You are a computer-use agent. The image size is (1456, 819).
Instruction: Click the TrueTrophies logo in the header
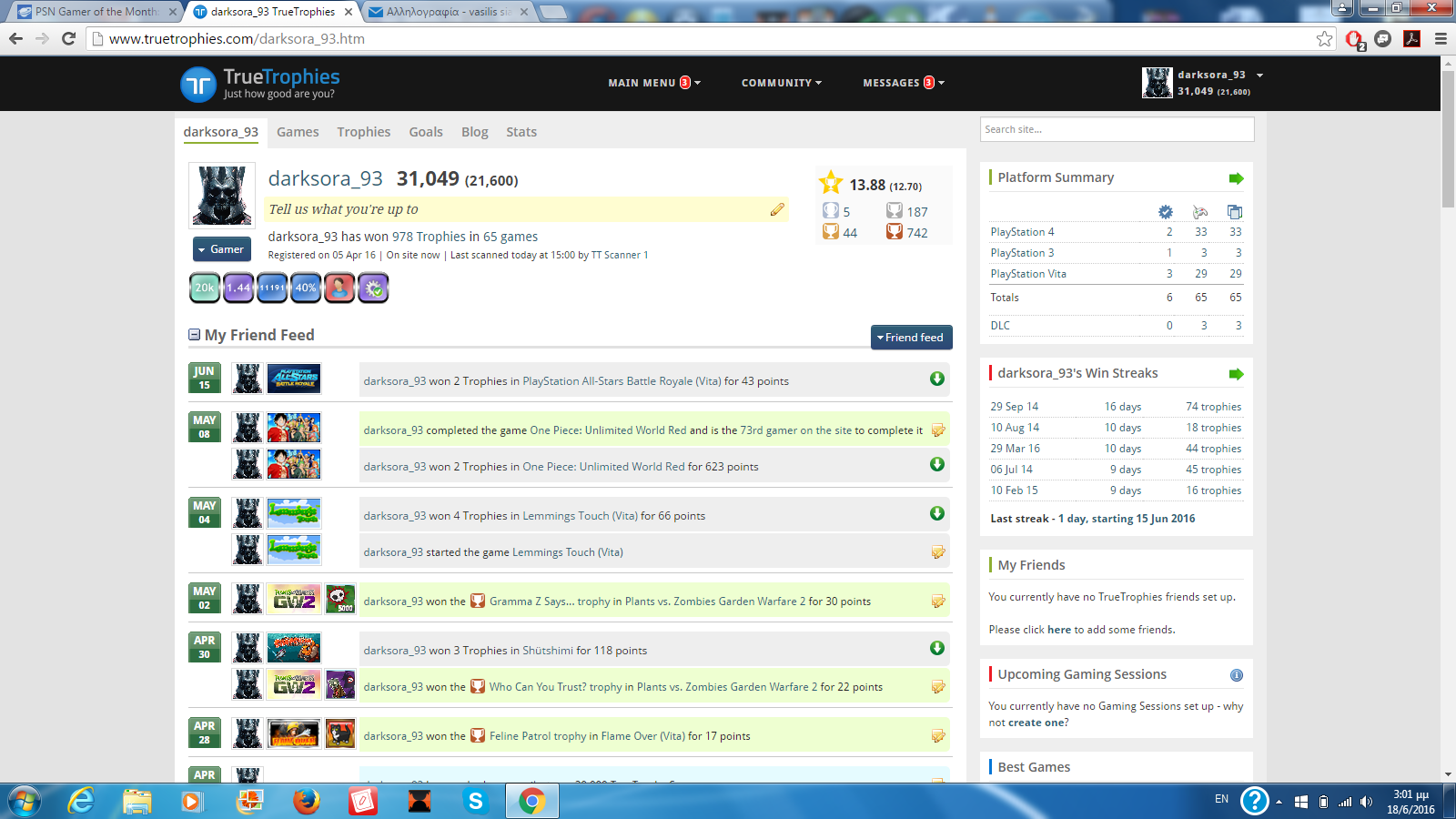260,83
